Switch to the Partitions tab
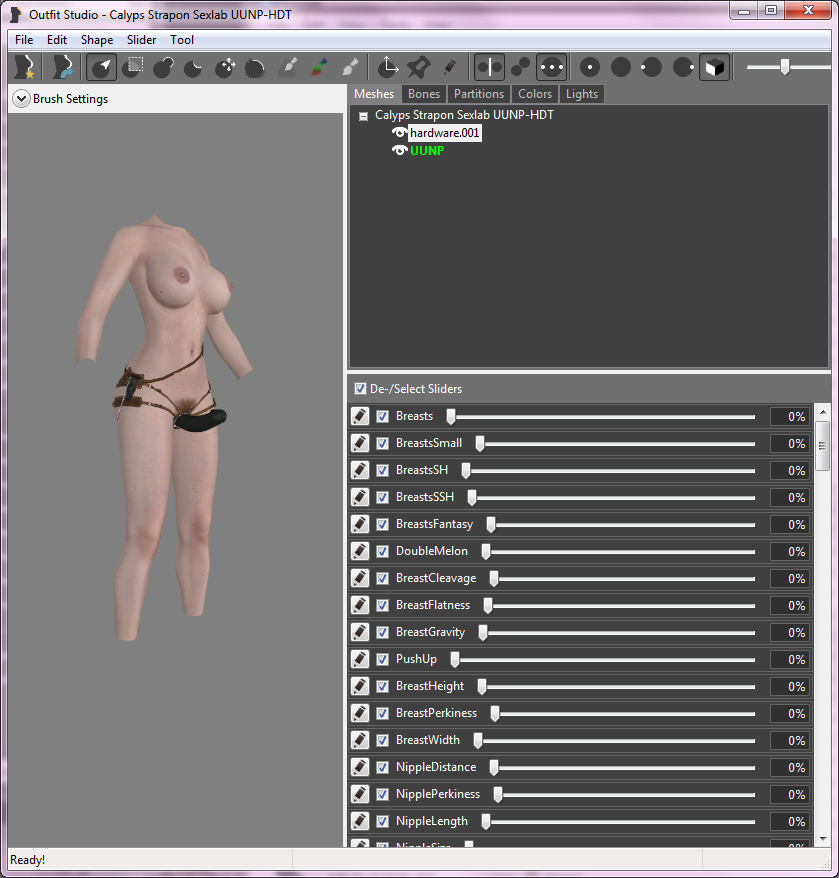This screenshot has height=878, width=839. pos(479,94)
